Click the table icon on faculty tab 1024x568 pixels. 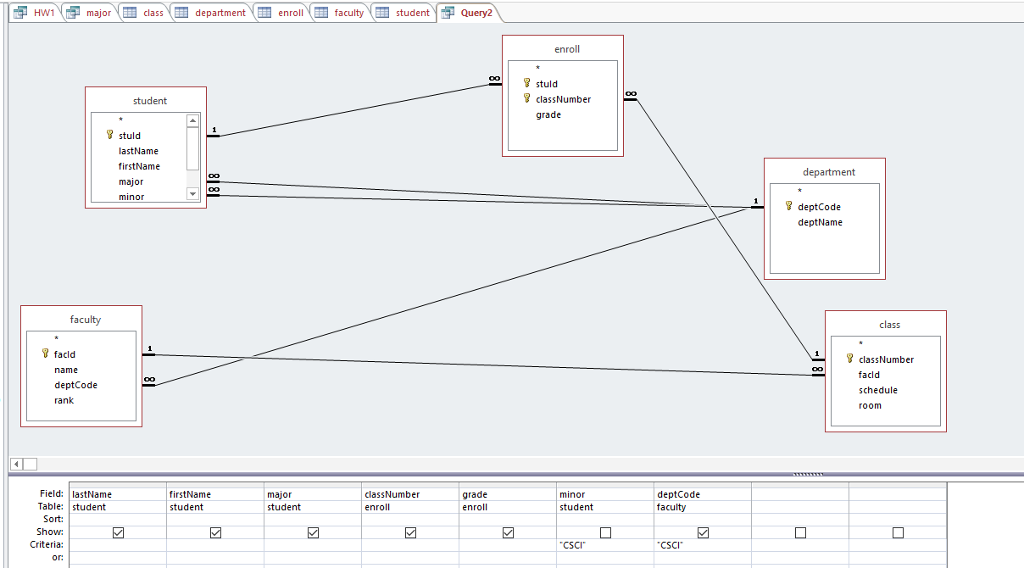321,12
